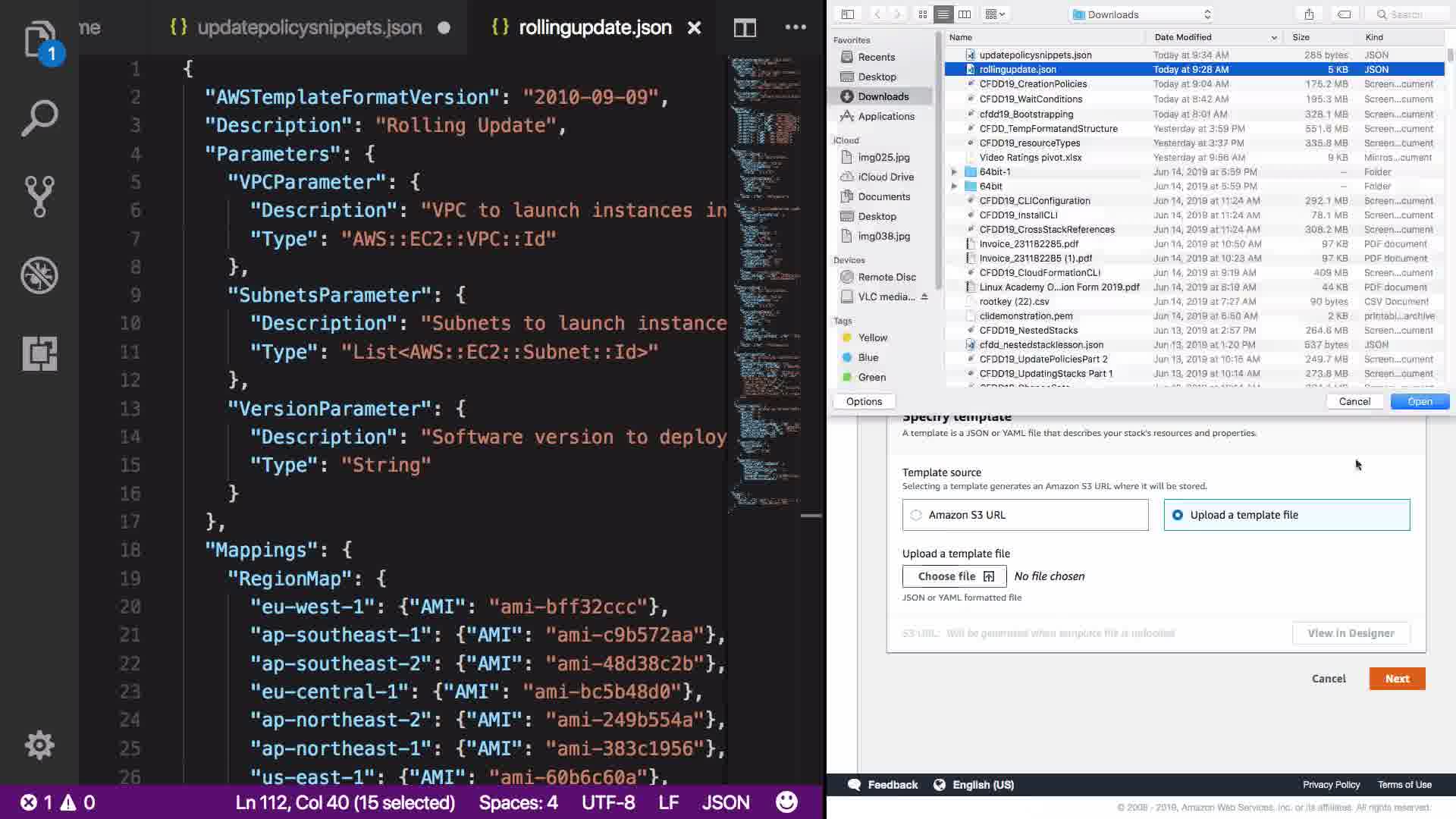Toggle the file dialog sidebar button
This screenshot has height=819, width=1456.
coord(848,14)
